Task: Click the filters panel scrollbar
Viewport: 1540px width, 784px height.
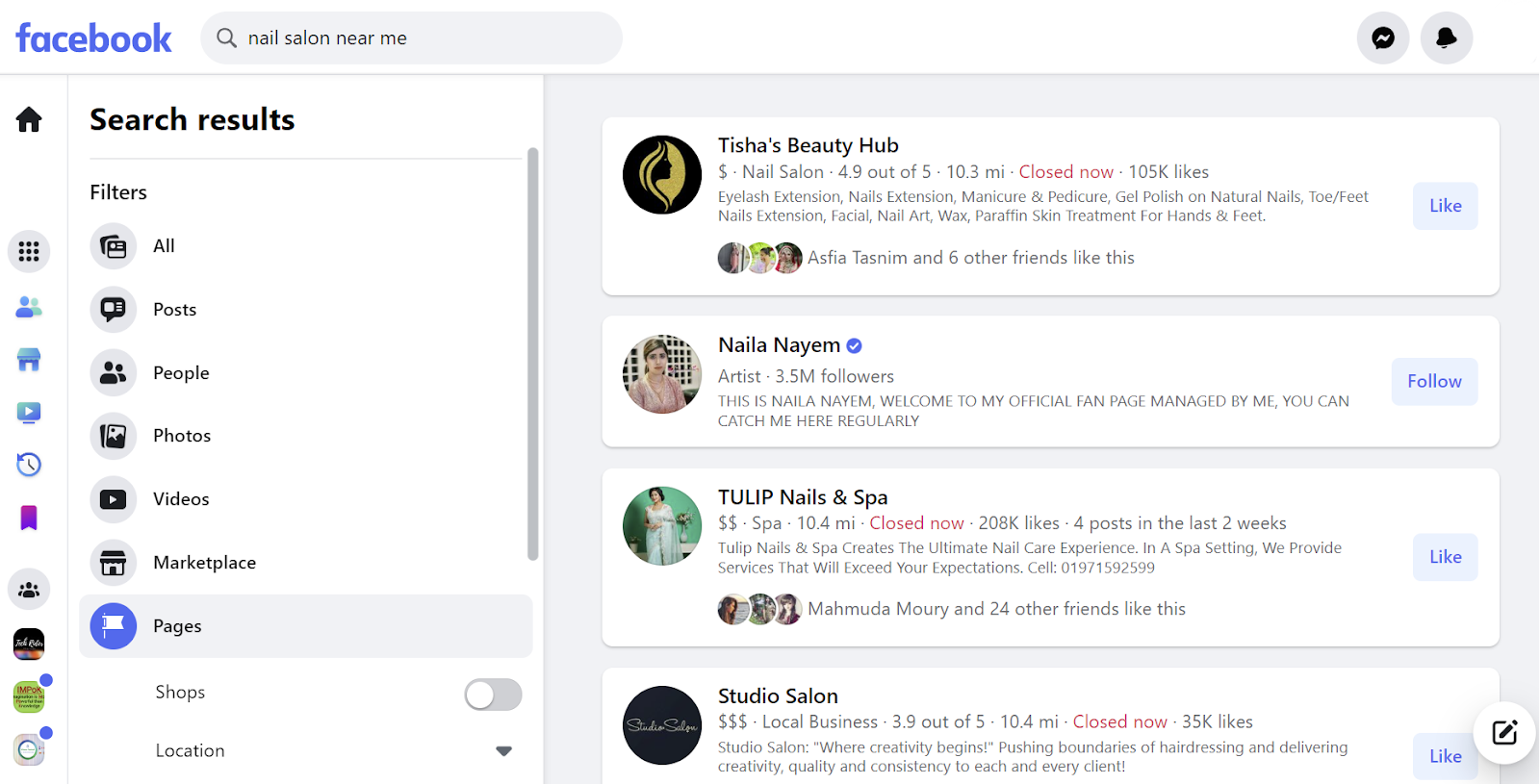Action: tap(532, 354)
